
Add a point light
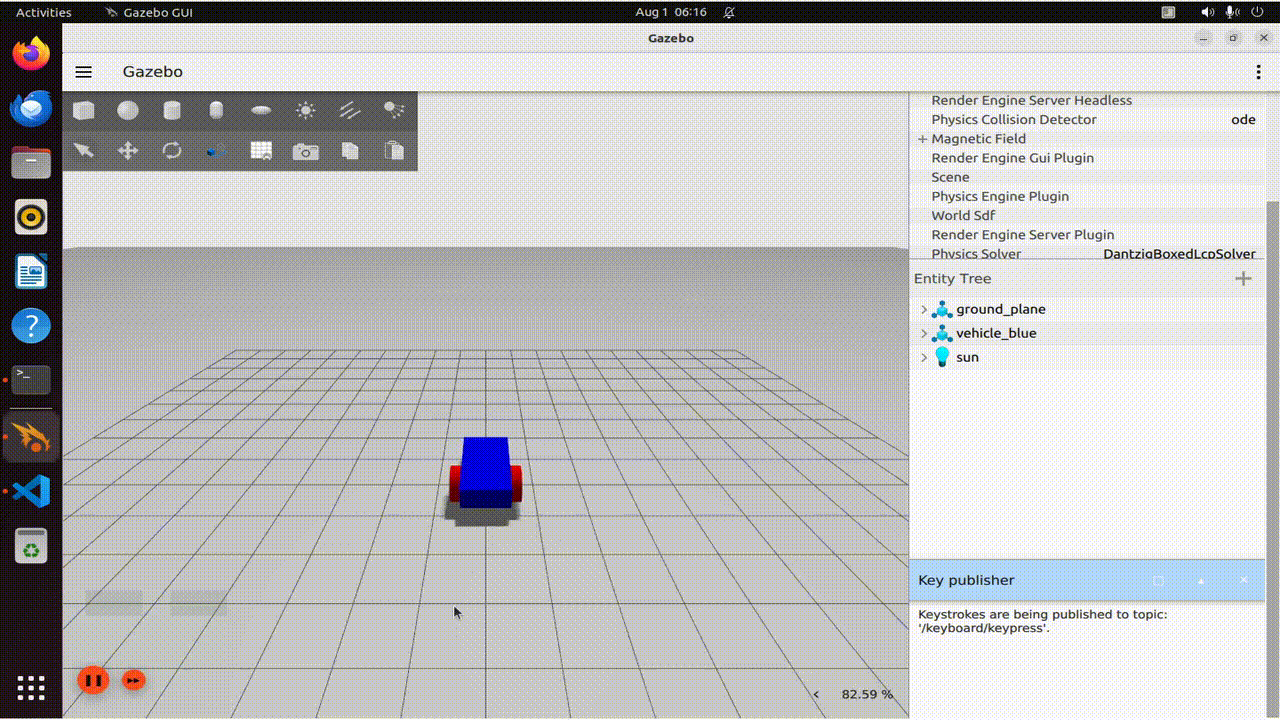(x=305, y=110)
